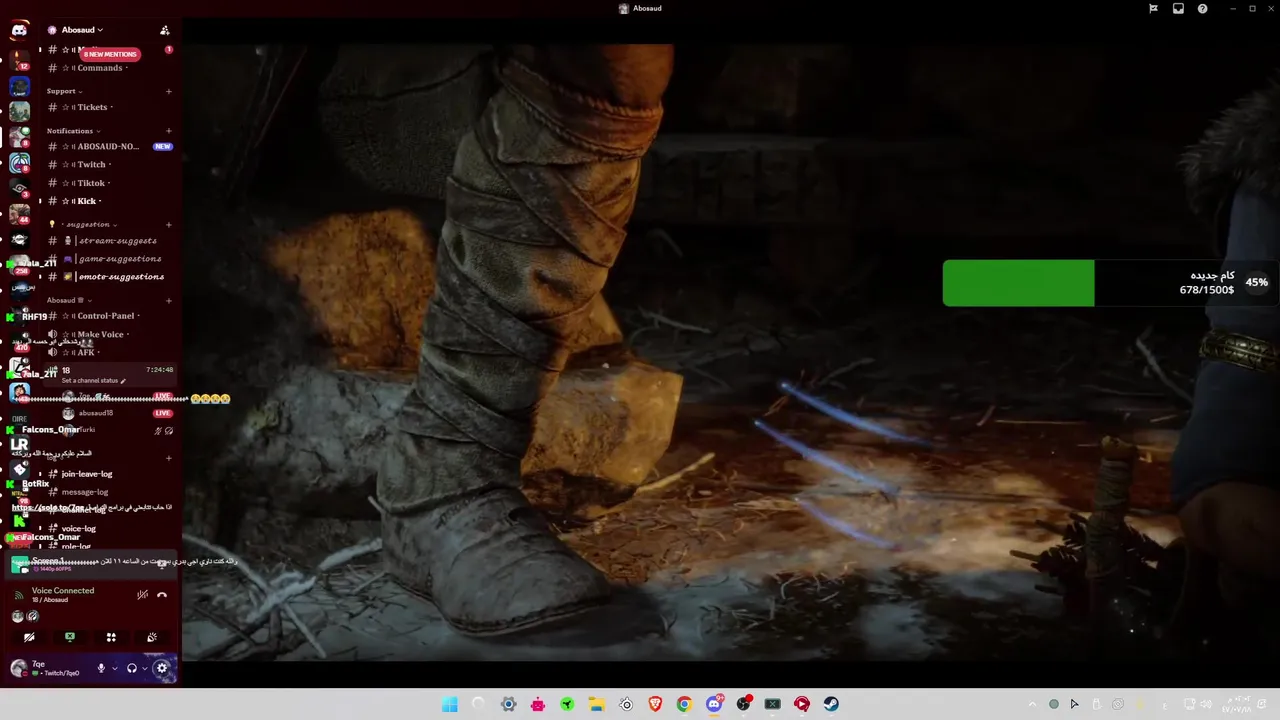Mute the microphone in the user panel

(101, 668)
